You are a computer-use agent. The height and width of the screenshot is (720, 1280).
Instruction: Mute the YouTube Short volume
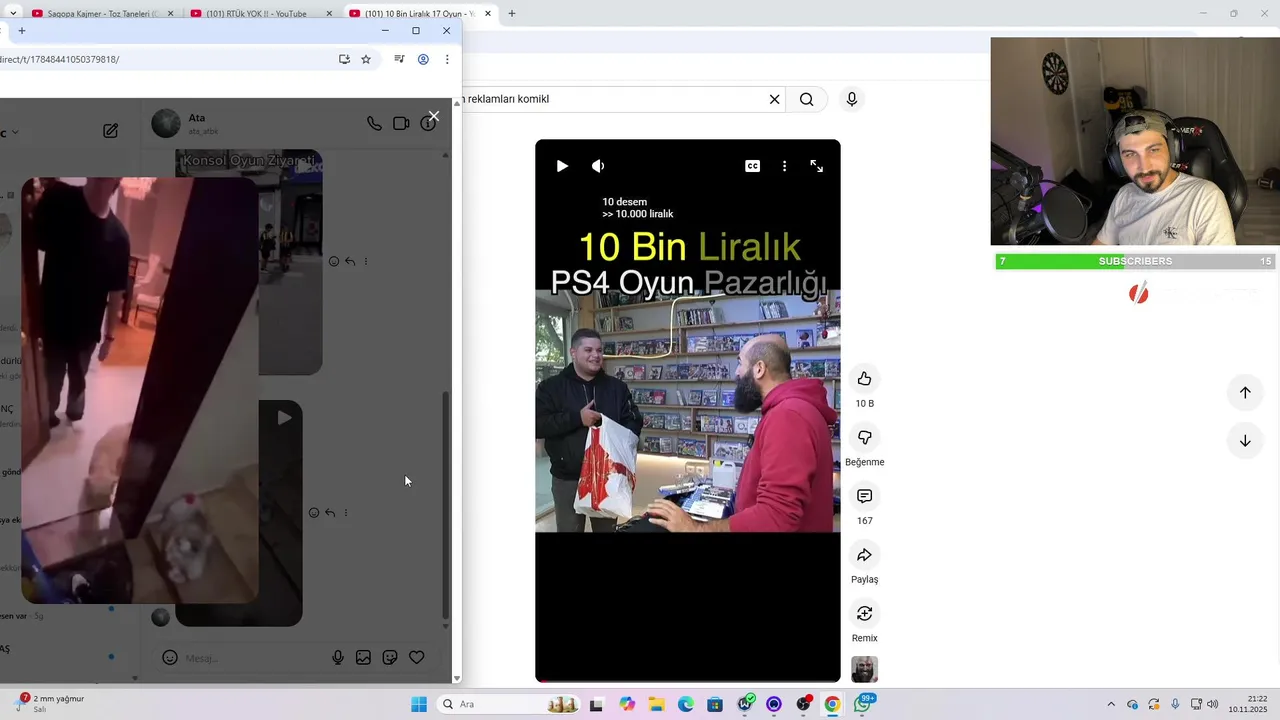tap(598, 166)
